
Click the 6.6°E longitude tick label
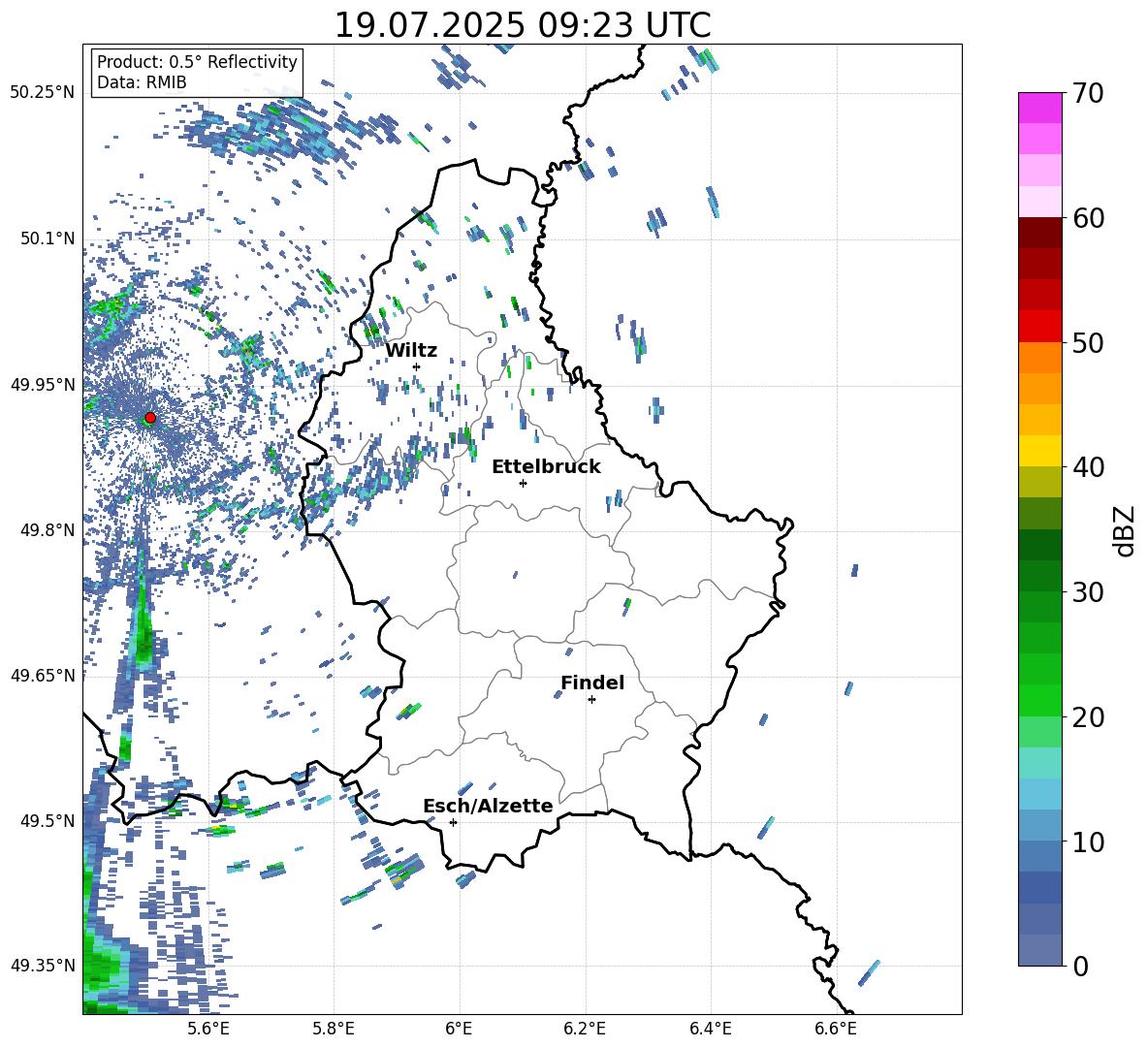[836, 1029]
